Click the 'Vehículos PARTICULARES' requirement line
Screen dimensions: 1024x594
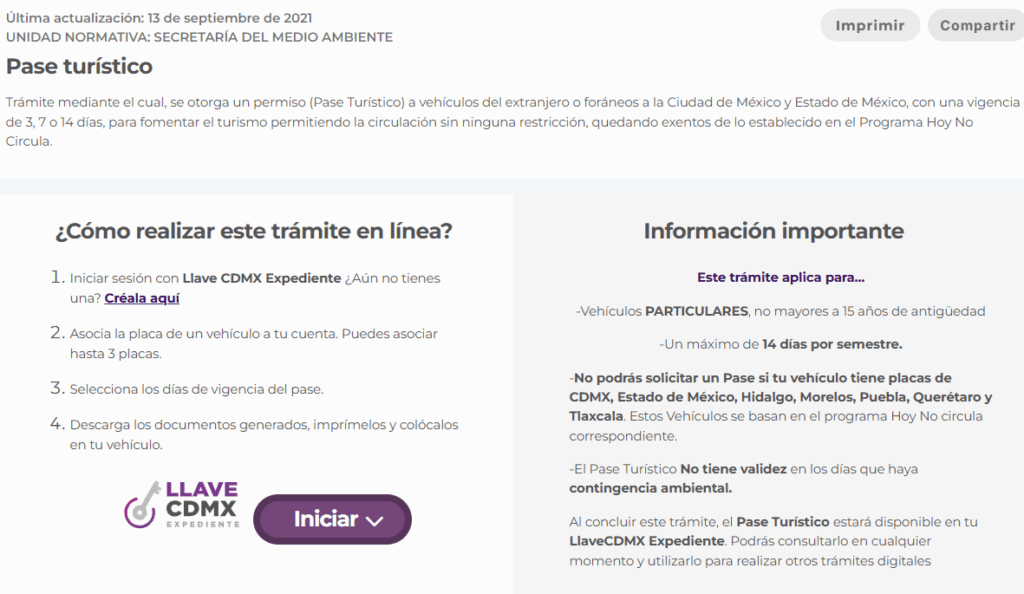(x=780, y=311)
